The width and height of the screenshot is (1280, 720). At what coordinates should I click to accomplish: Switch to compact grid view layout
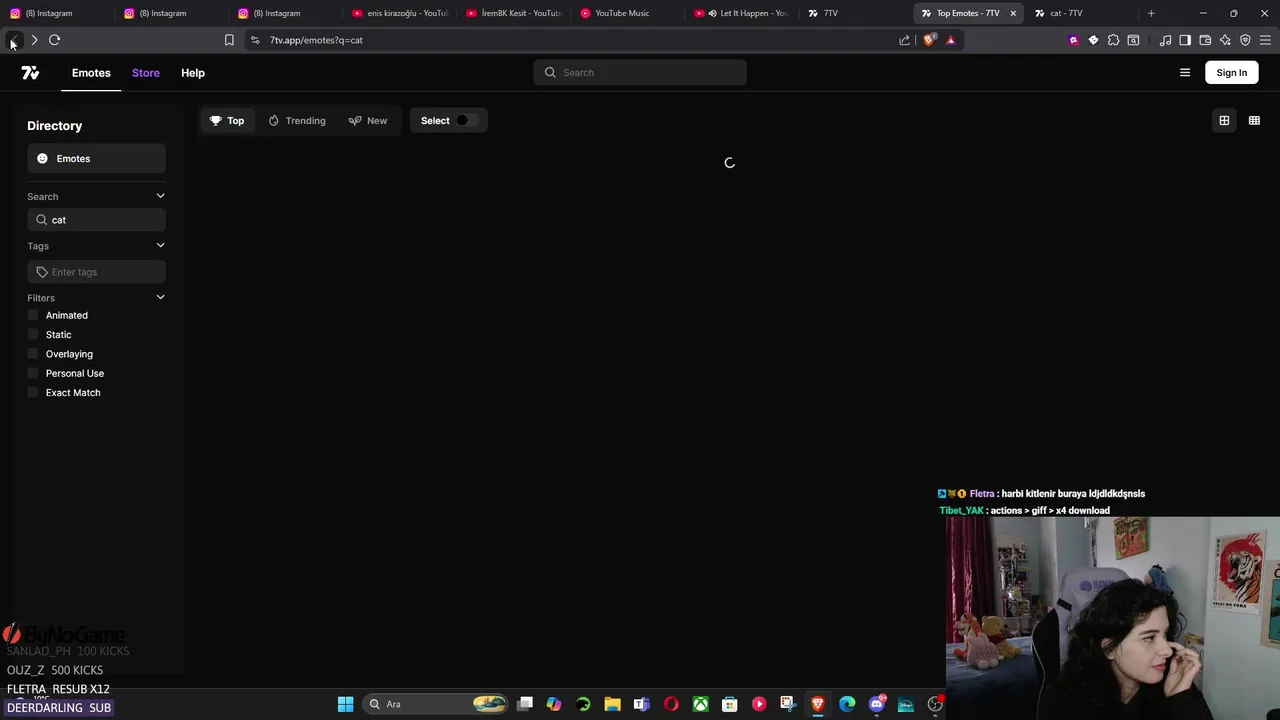1254,121
